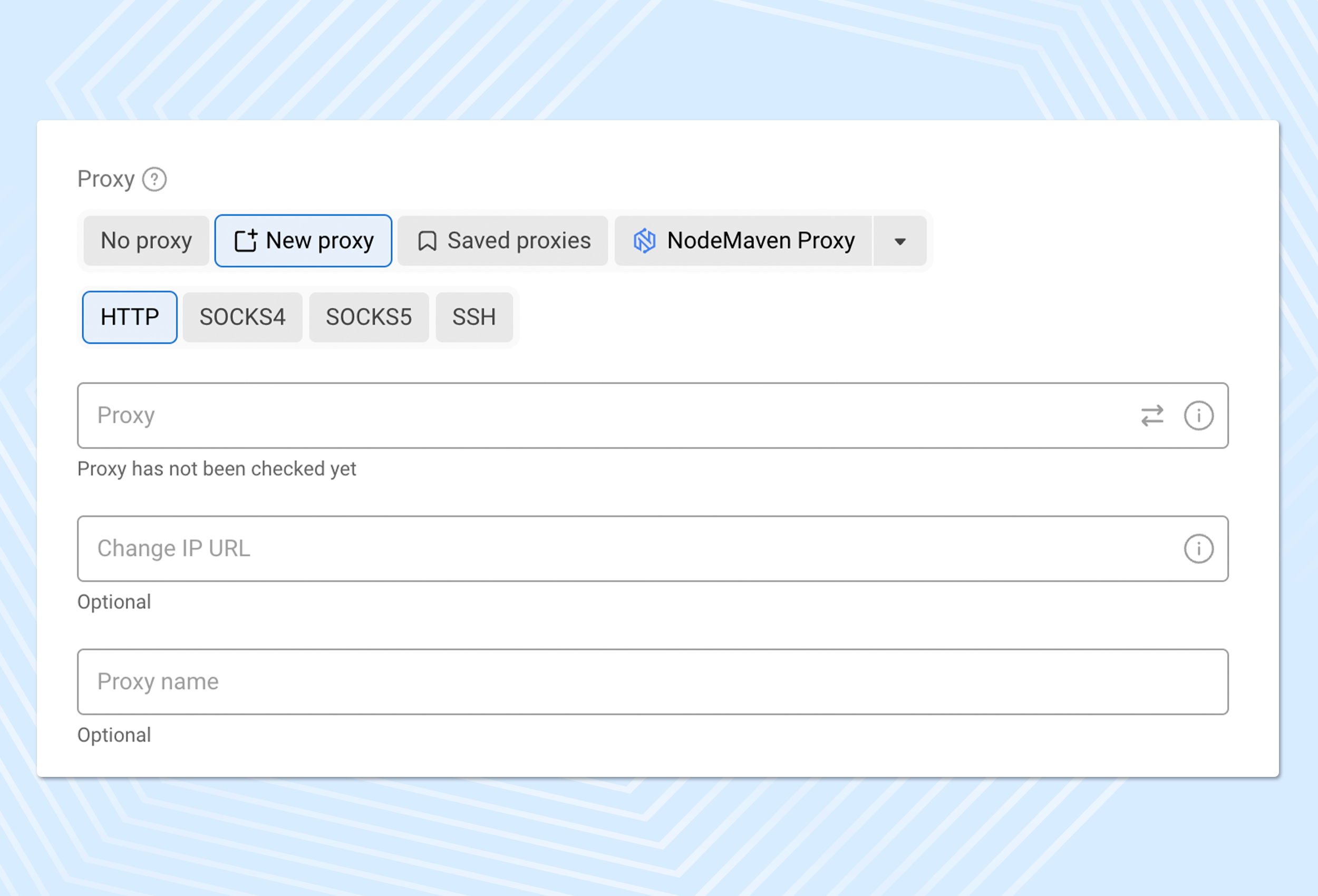The image size is (1318, 896).
Task: Switch to the New proxy tab
Action: click(304, 240)
